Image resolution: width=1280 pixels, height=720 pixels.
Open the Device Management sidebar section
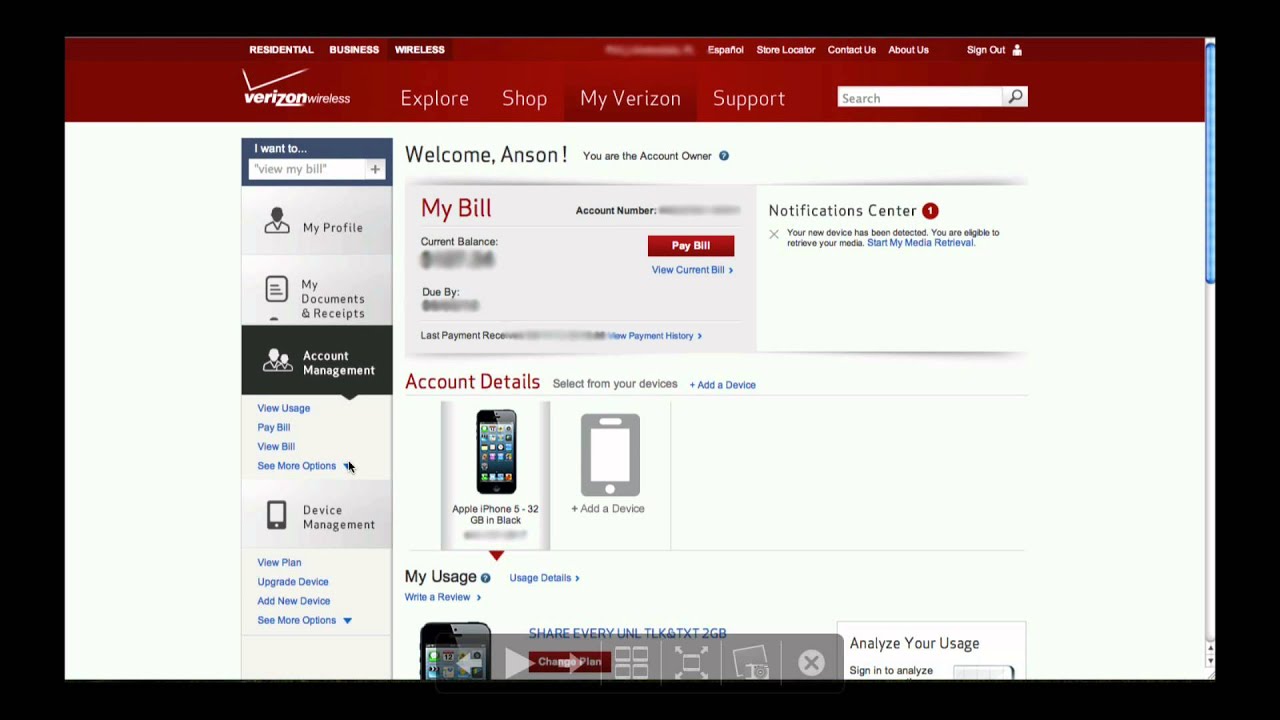pos(317,516)
